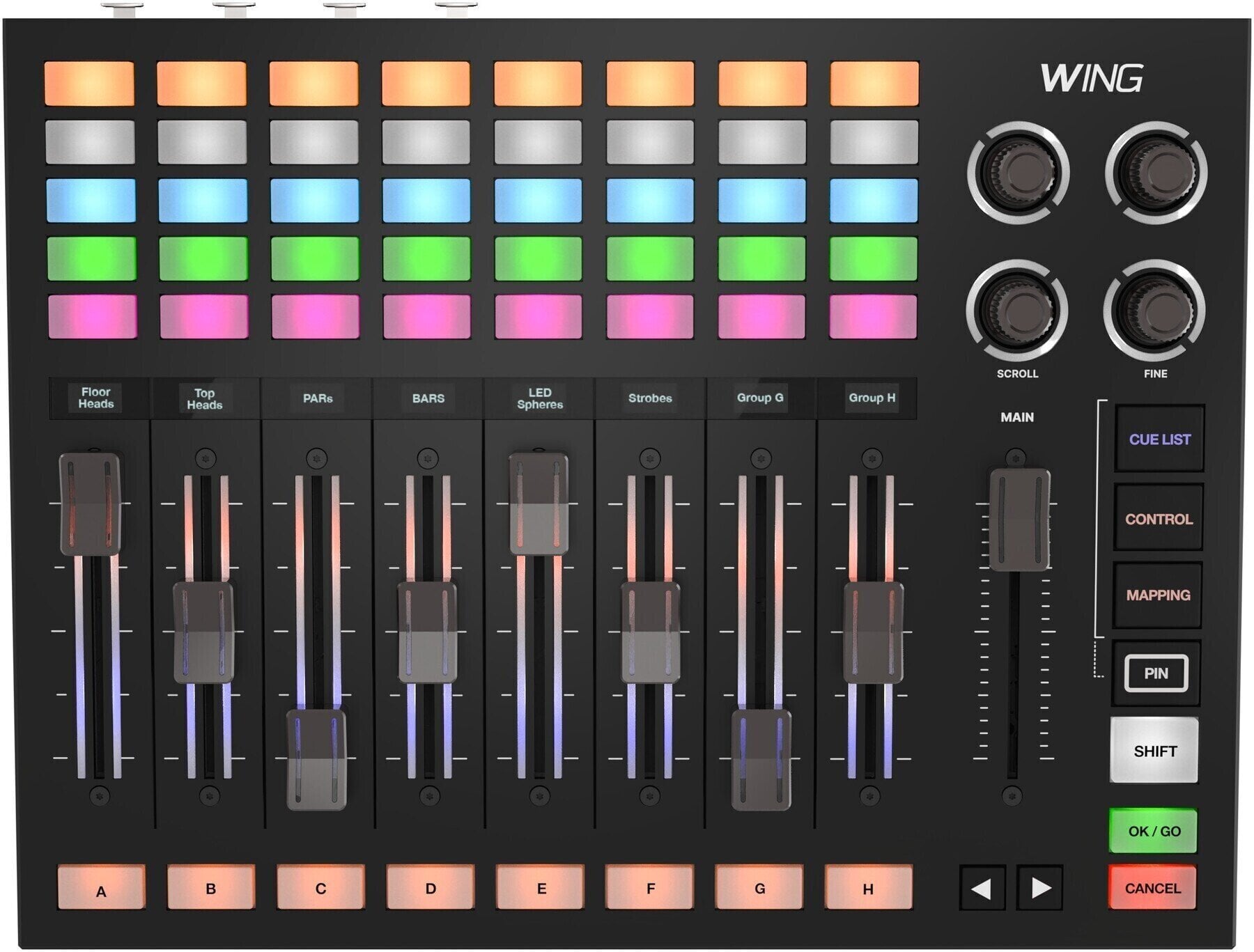Open the CUE LIST mode
This screenshot has height=952, width=1254.
(x=1159, y=439)
